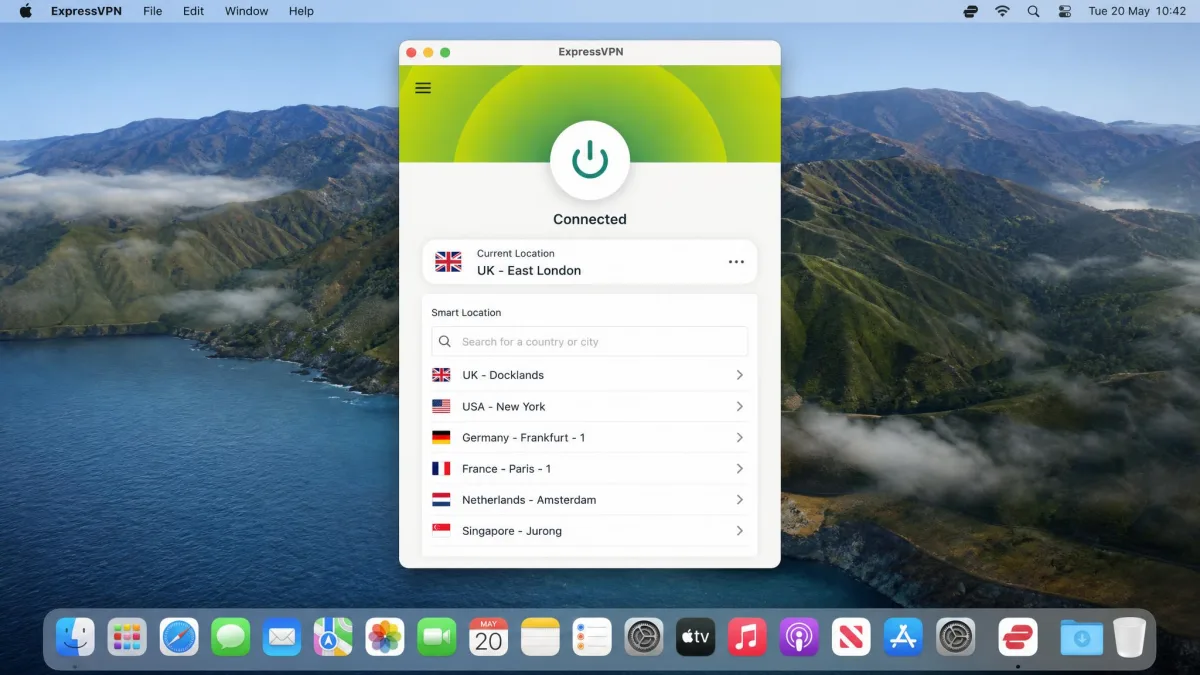Open ExpressVPN icon in the Dock
The height and width of the screenshot is (675, 1200).
(1018, 637)
